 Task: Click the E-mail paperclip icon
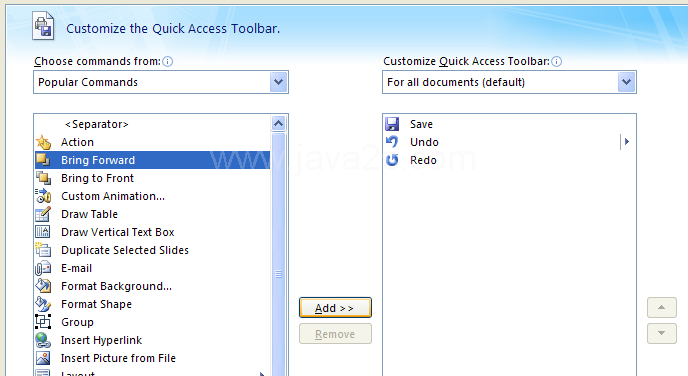[43, 268]
